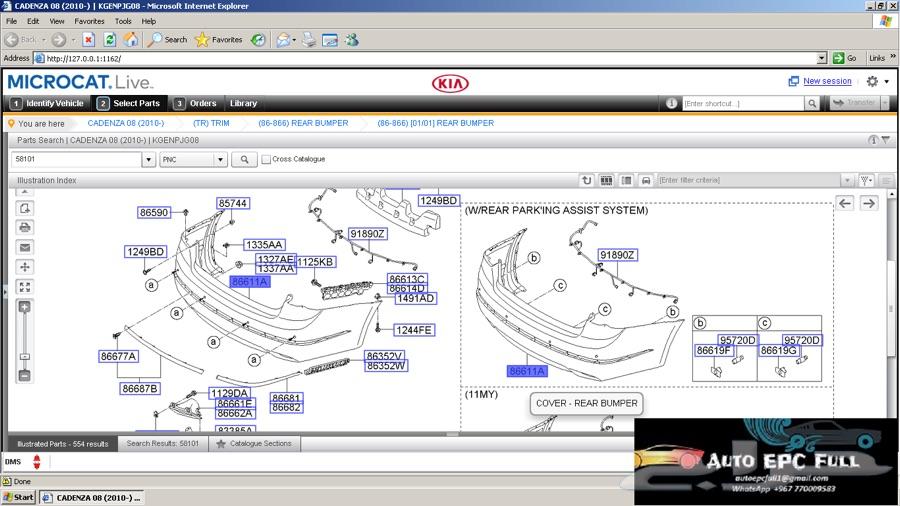
Task: Click the part number 58101 input field
Action: click(x=76, y=159)
